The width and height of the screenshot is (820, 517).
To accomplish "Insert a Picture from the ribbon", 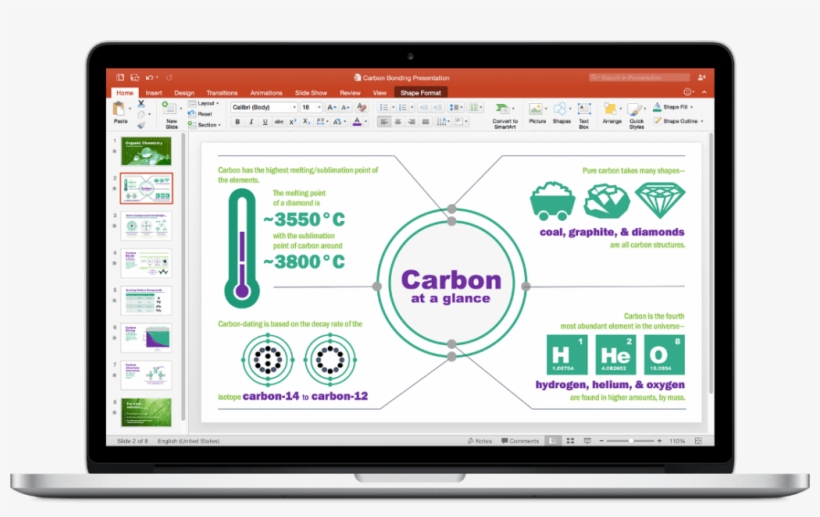I will (537, 113).
